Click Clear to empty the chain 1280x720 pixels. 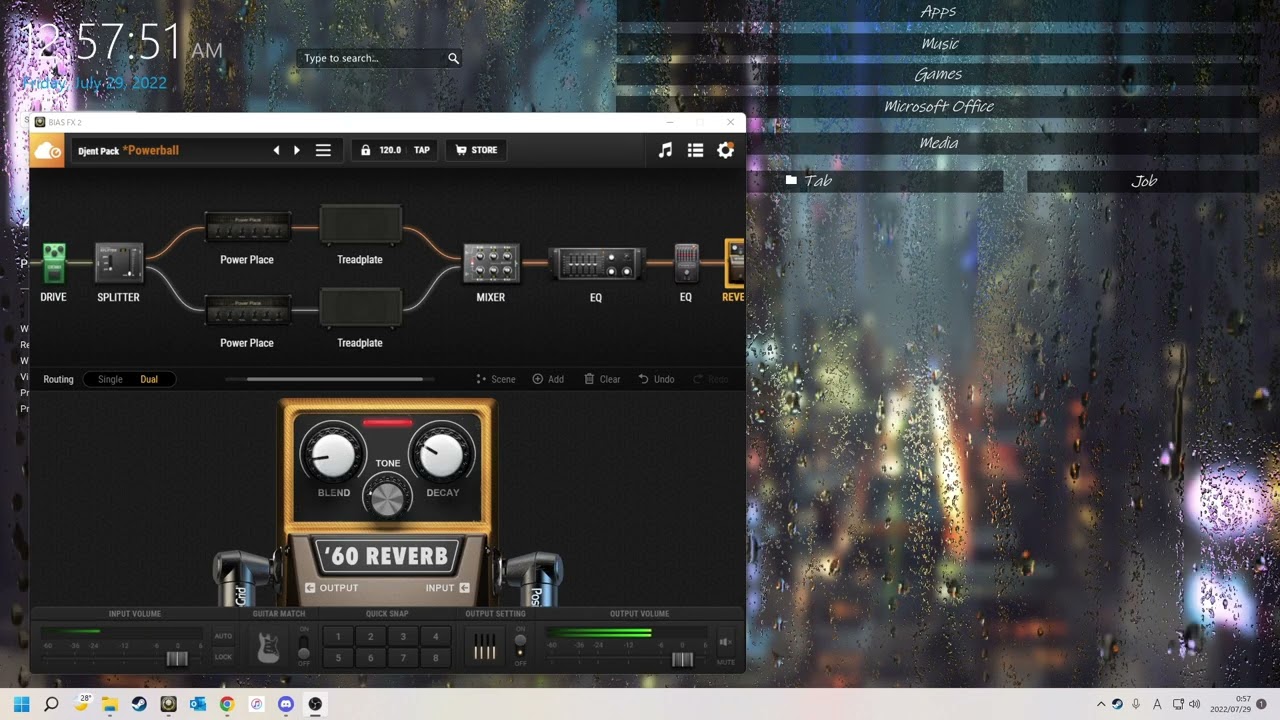coord(602,379)
